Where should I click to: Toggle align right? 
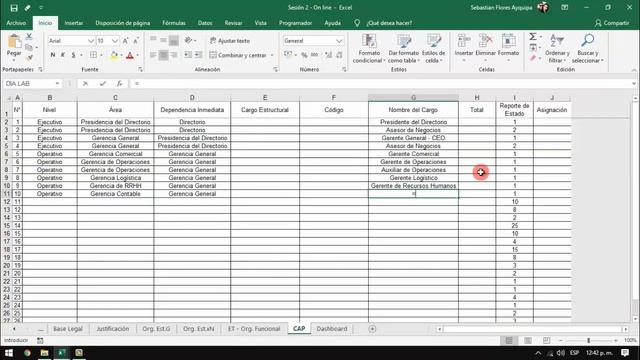coord(173,55)
